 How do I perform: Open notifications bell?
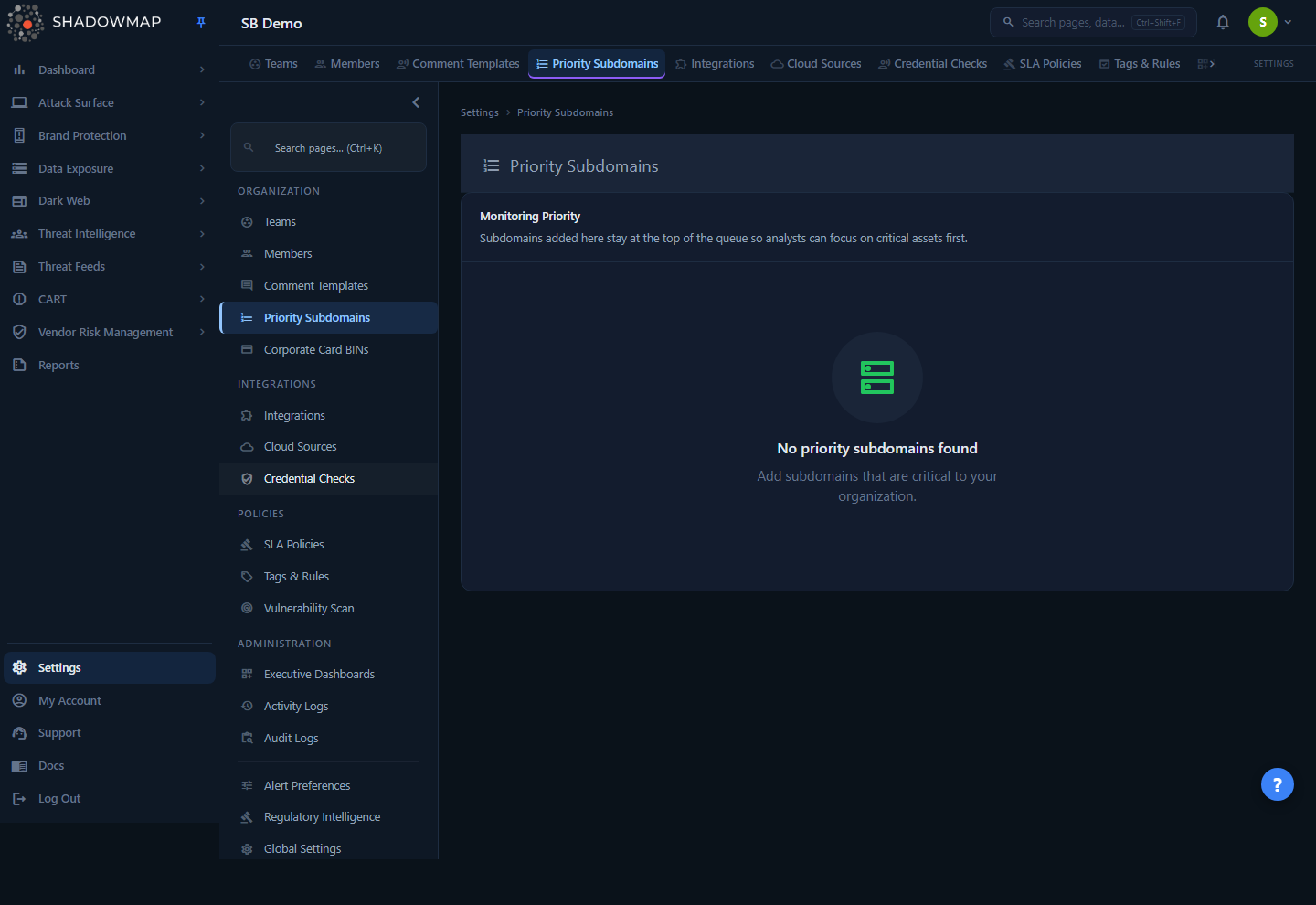point(1223,22)
